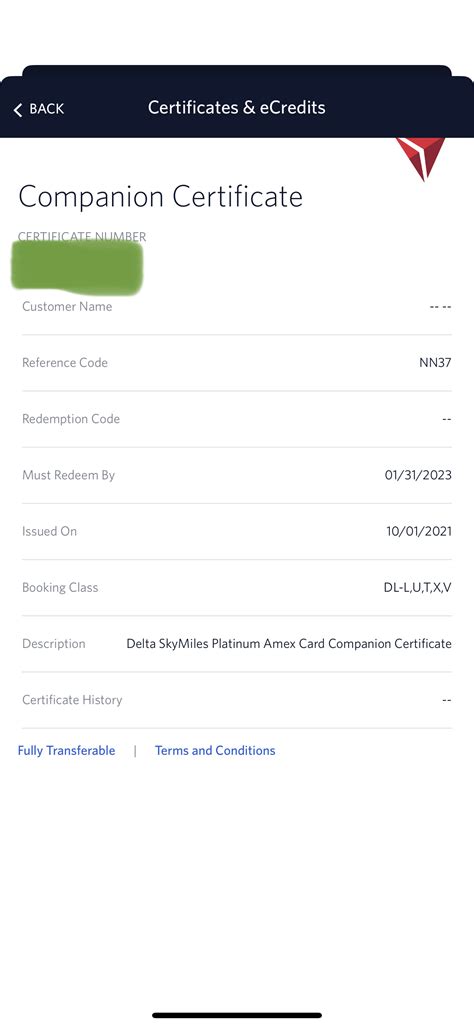The height and width of the screenshot is (1027, 474).
Task: Tap the Certificate History row
Action: [x=237, y=700]
